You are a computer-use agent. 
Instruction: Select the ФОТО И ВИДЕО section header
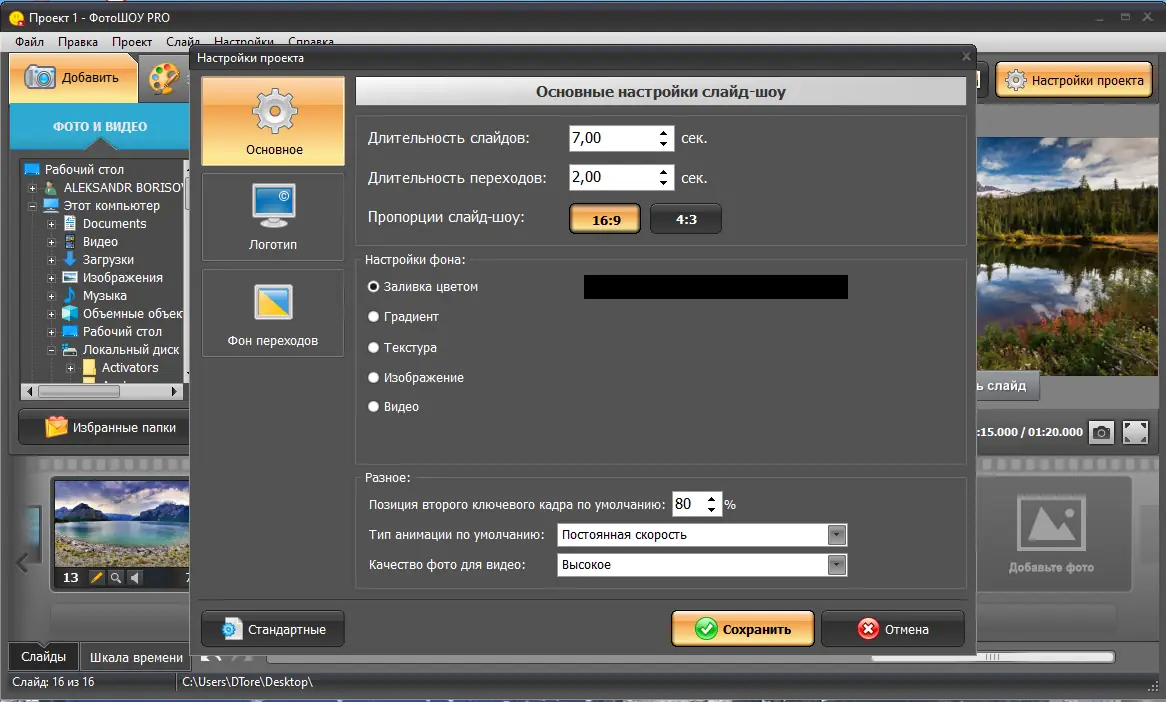click(100, 126)
